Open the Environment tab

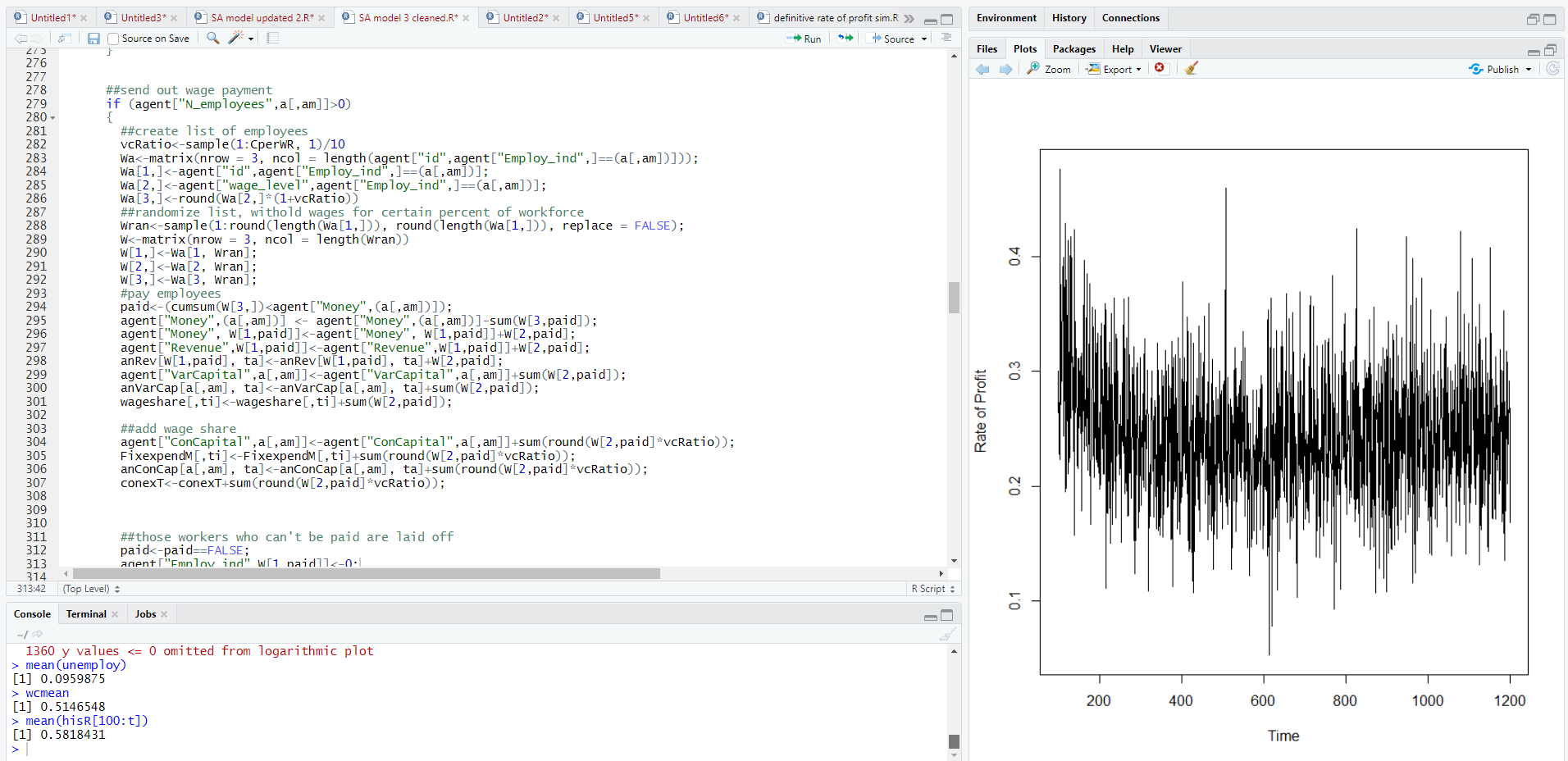(x=1006, y=18)
